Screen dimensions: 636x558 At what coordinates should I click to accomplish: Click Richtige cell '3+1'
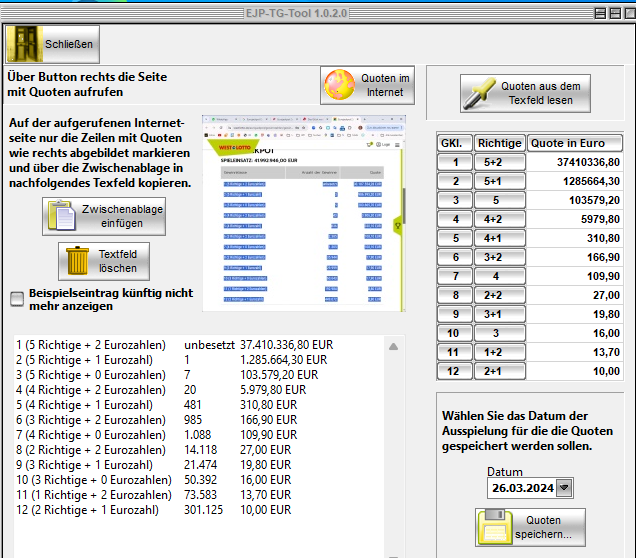(x=500, y=314)
